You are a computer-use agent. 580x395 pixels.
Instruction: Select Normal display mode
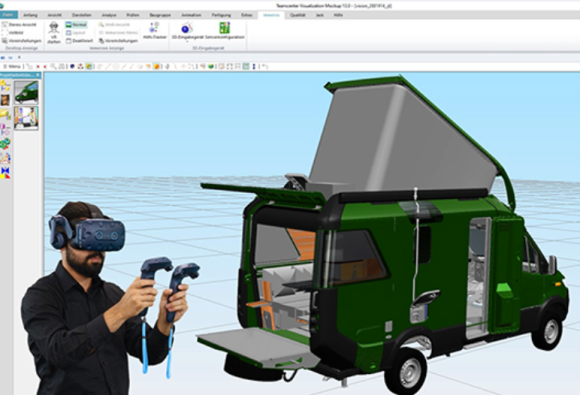click(x=77, y=25)
